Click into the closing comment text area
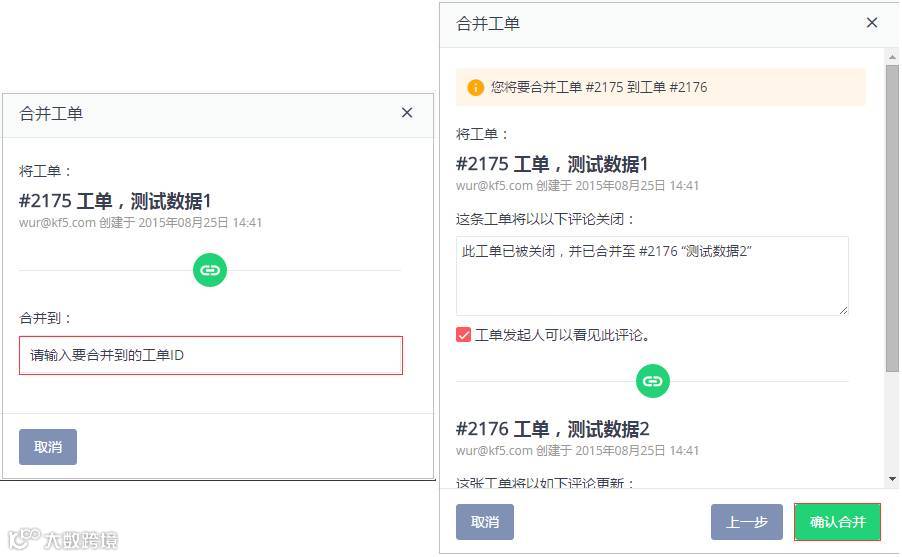The image size is (902, 557). [x=652, y=276]
